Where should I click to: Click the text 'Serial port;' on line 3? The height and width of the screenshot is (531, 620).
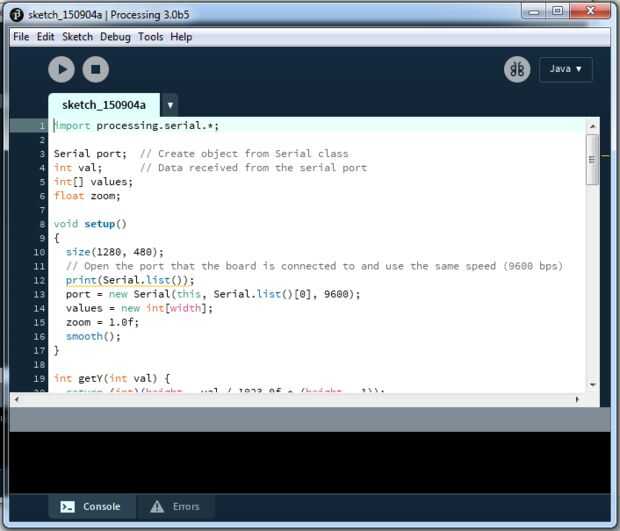click(90, 154)
